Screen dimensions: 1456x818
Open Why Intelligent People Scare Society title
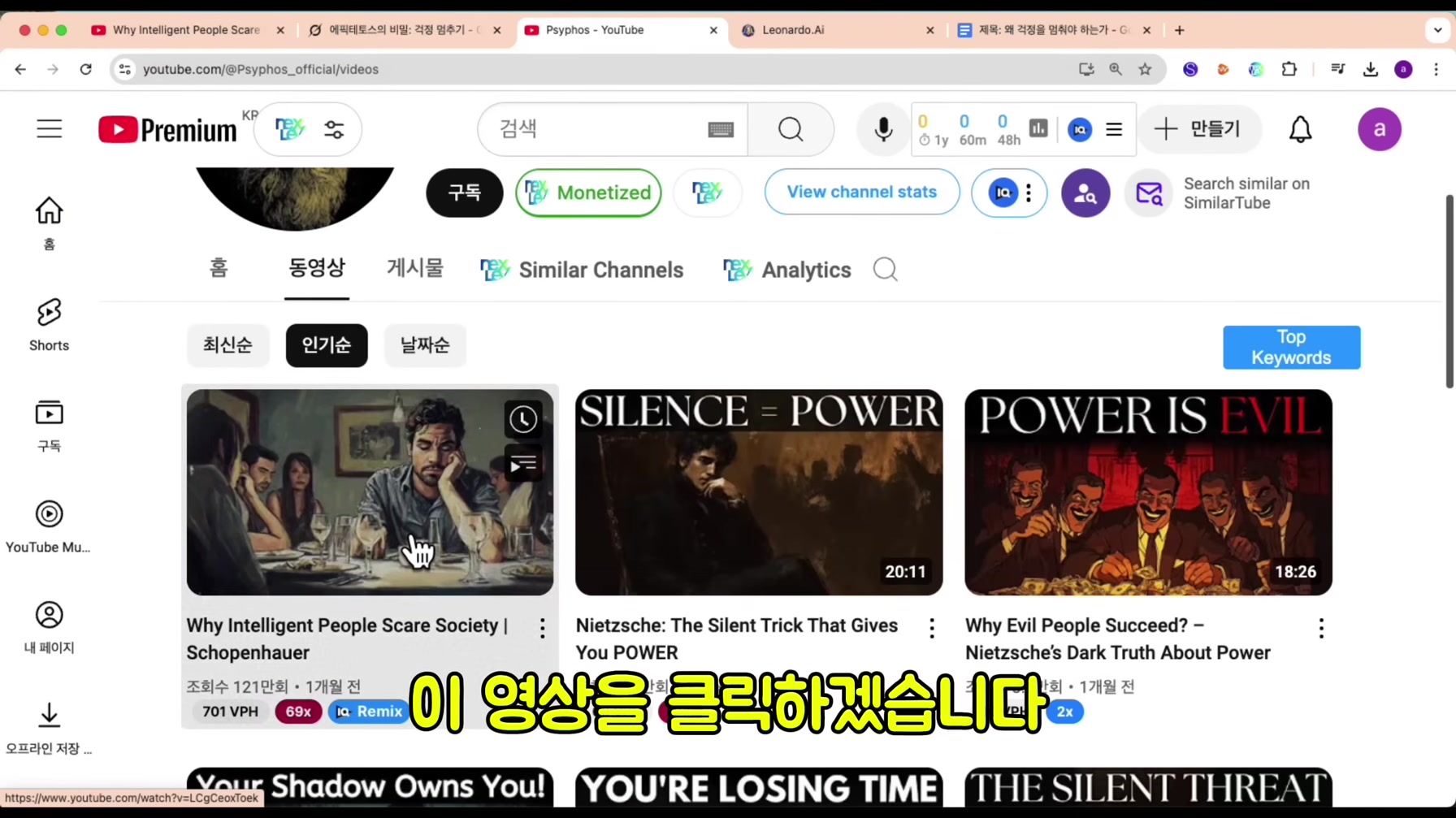point(348,639)
